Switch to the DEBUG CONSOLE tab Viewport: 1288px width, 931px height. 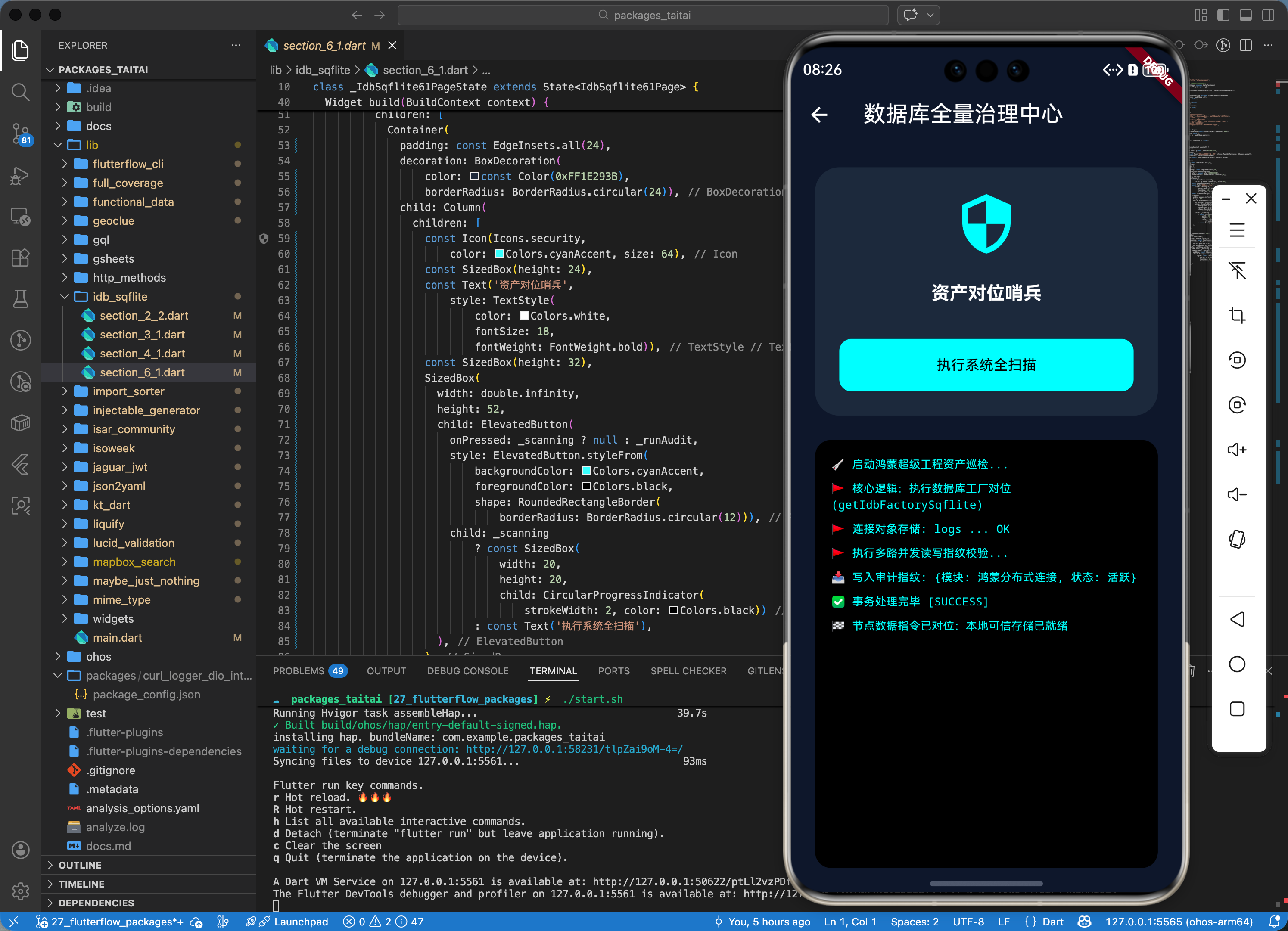[467, 671]
